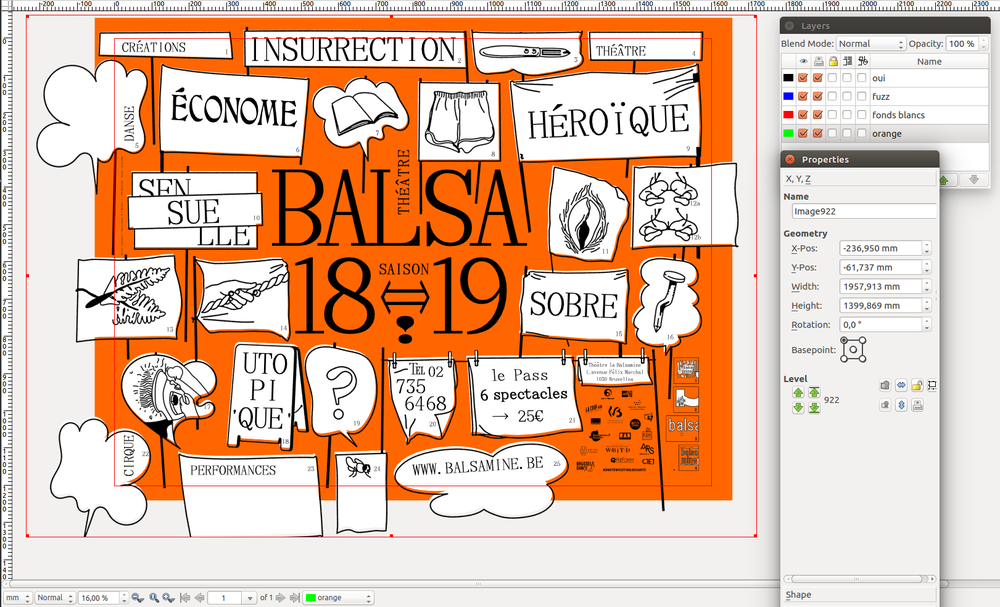This screenshot has width=1000, height=607.
Task: Expand the Shape tab in Properties
Action: click(x=799, y=594)
